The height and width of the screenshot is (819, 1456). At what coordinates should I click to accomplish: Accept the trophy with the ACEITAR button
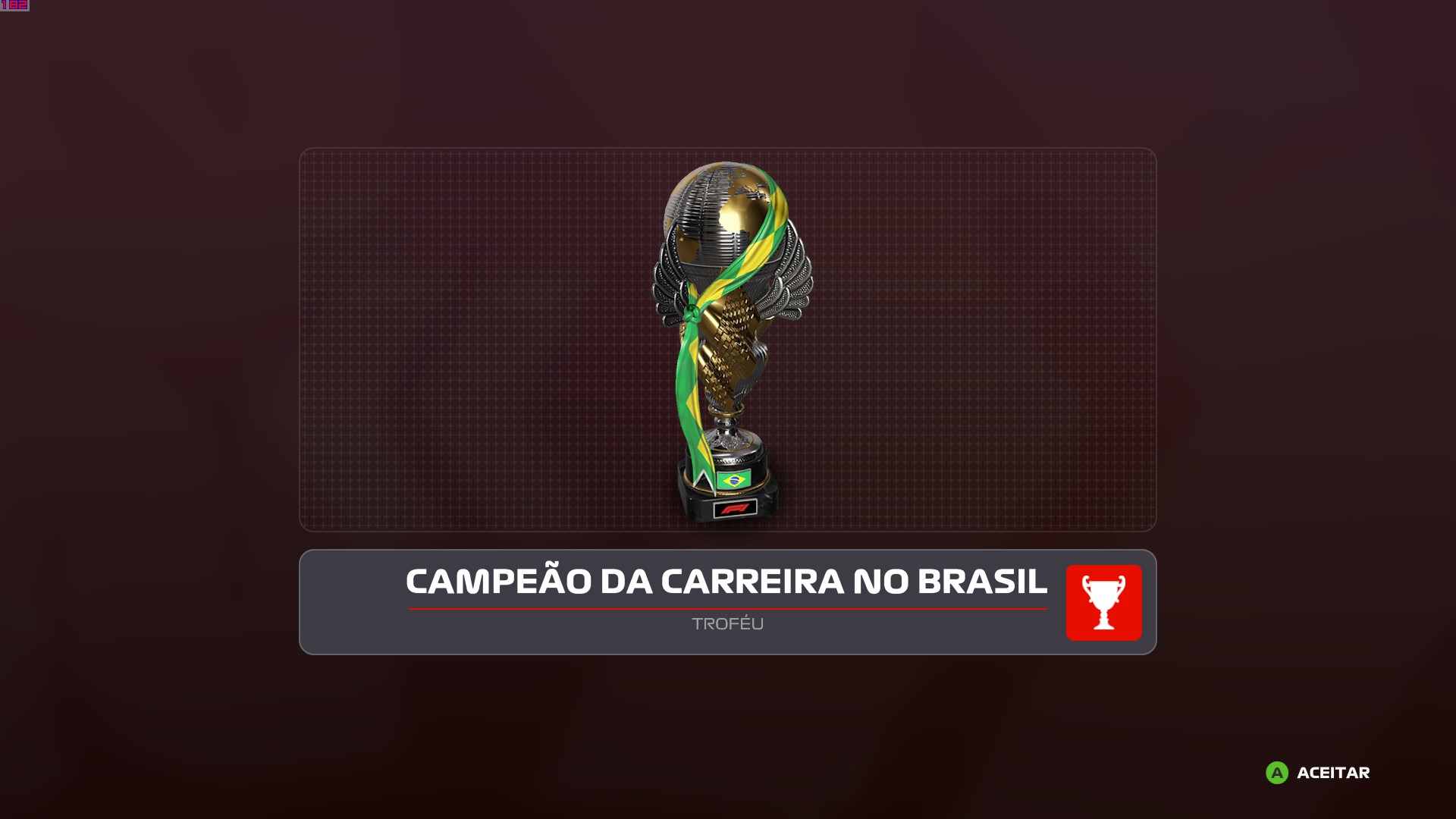tap(1318, 773)
